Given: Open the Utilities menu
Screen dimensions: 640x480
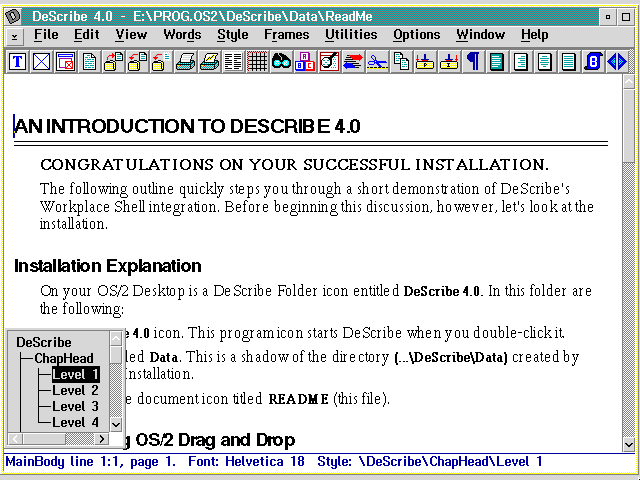Looking at the screenshot, I should (351, 35).
